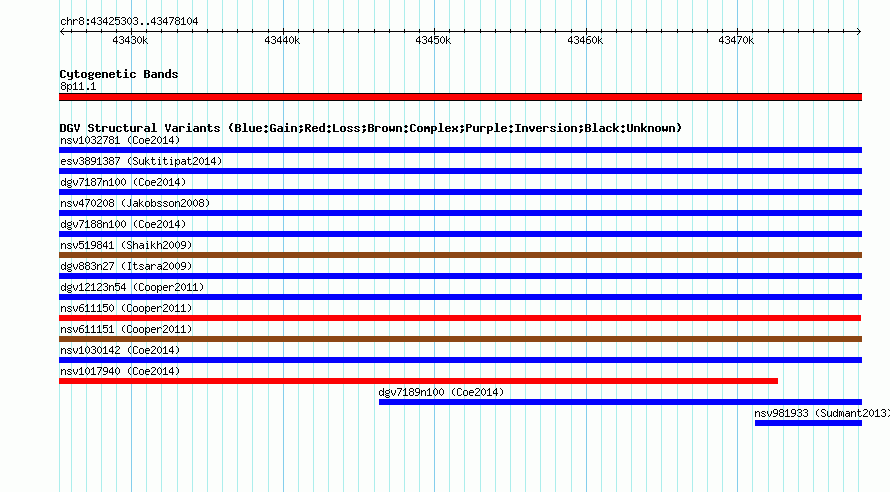Screen dimensions: 890x492
Task: Click the brown bar for nsv611151
Action: tap(460, 339)
